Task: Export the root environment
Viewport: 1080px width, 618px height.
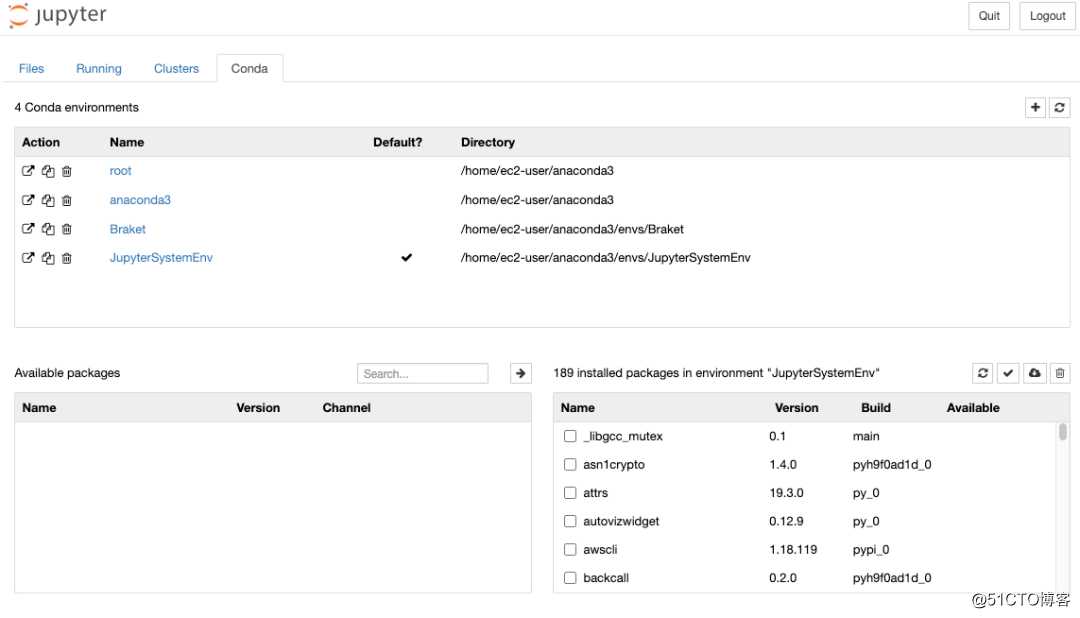Action: click(x=28, y=171)
